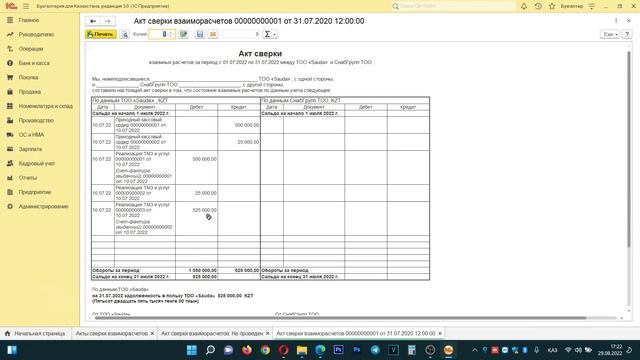Toggle the edit document icon

pyautogui.click(x=184, y=34)
